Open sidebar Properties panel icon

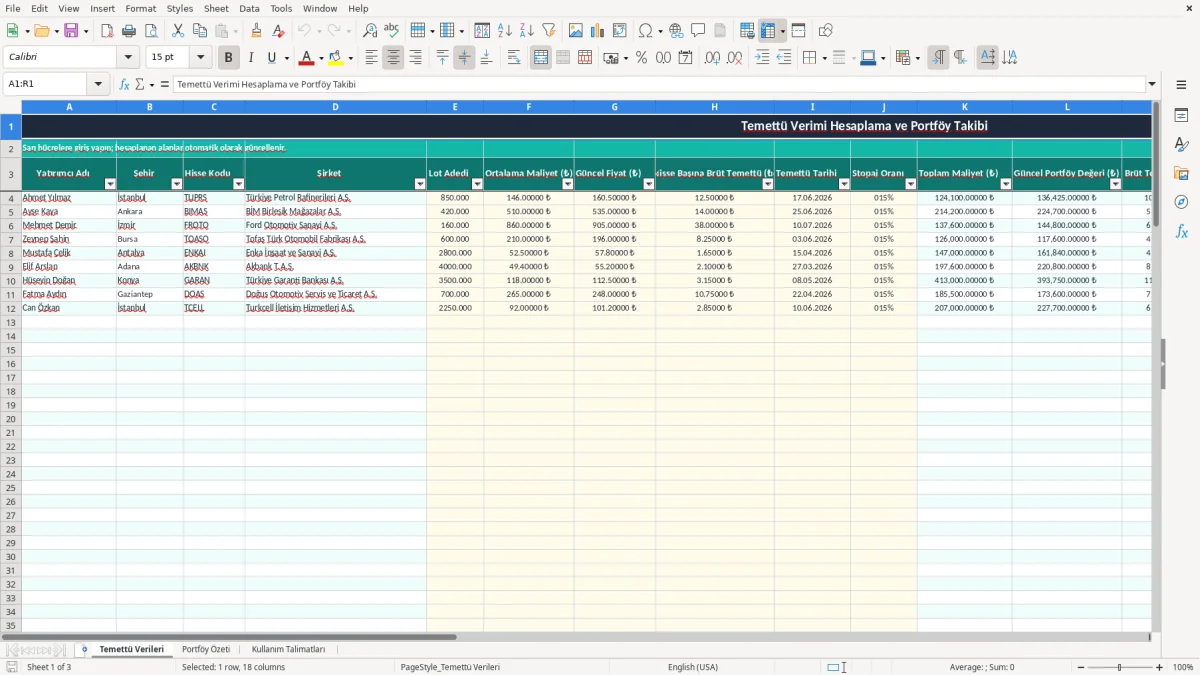tap(1181, 116)
